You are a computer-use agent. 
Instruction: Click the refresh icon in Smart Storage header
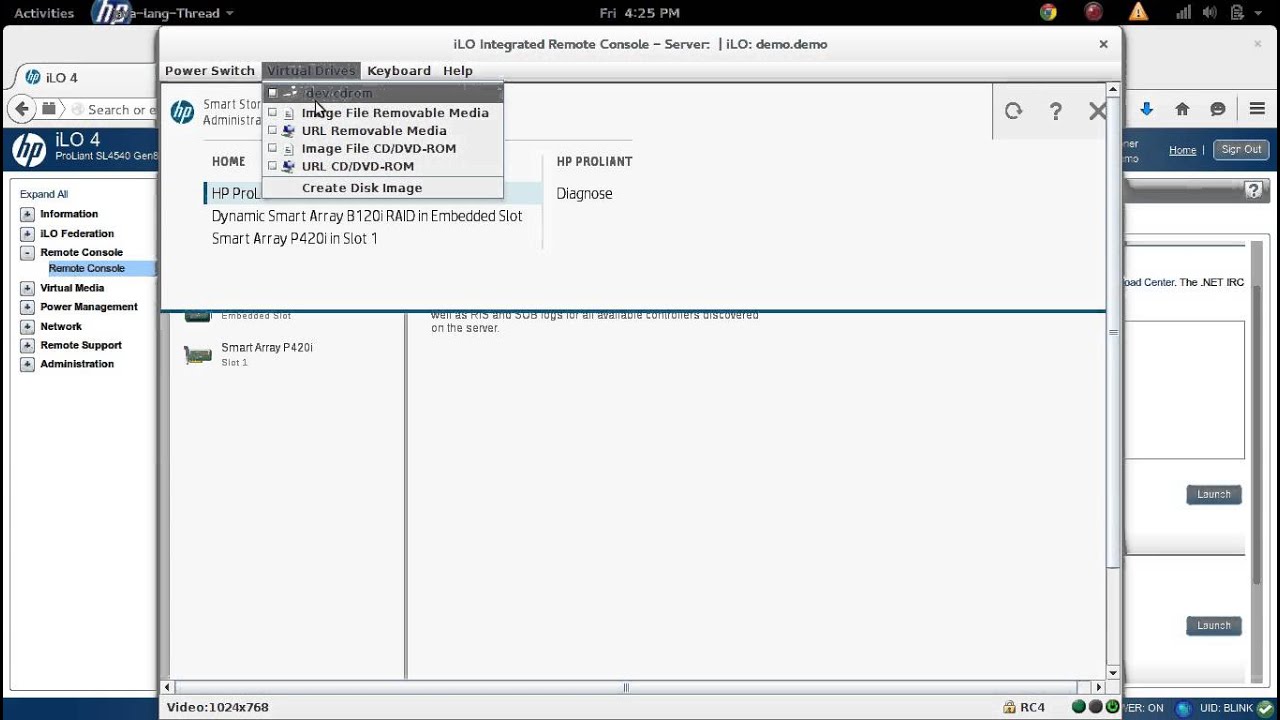pos(1014,111)
